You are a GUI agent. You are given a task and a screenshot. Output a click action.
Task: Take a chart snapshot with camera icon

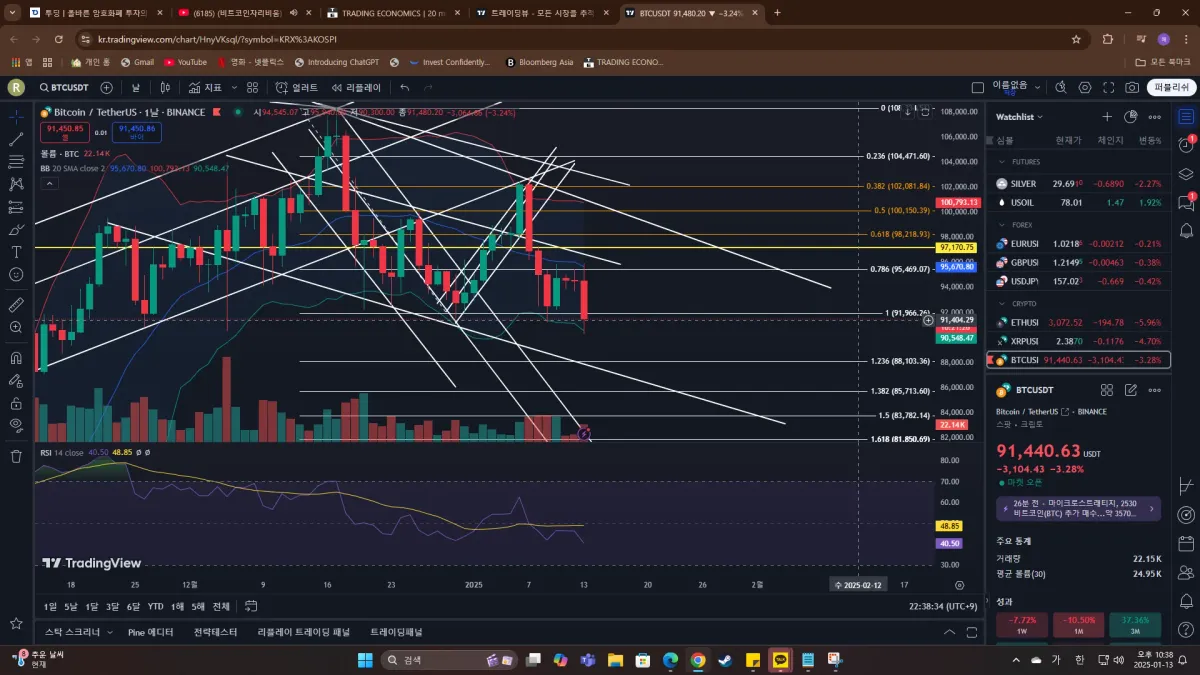(x=1132, y=88)
